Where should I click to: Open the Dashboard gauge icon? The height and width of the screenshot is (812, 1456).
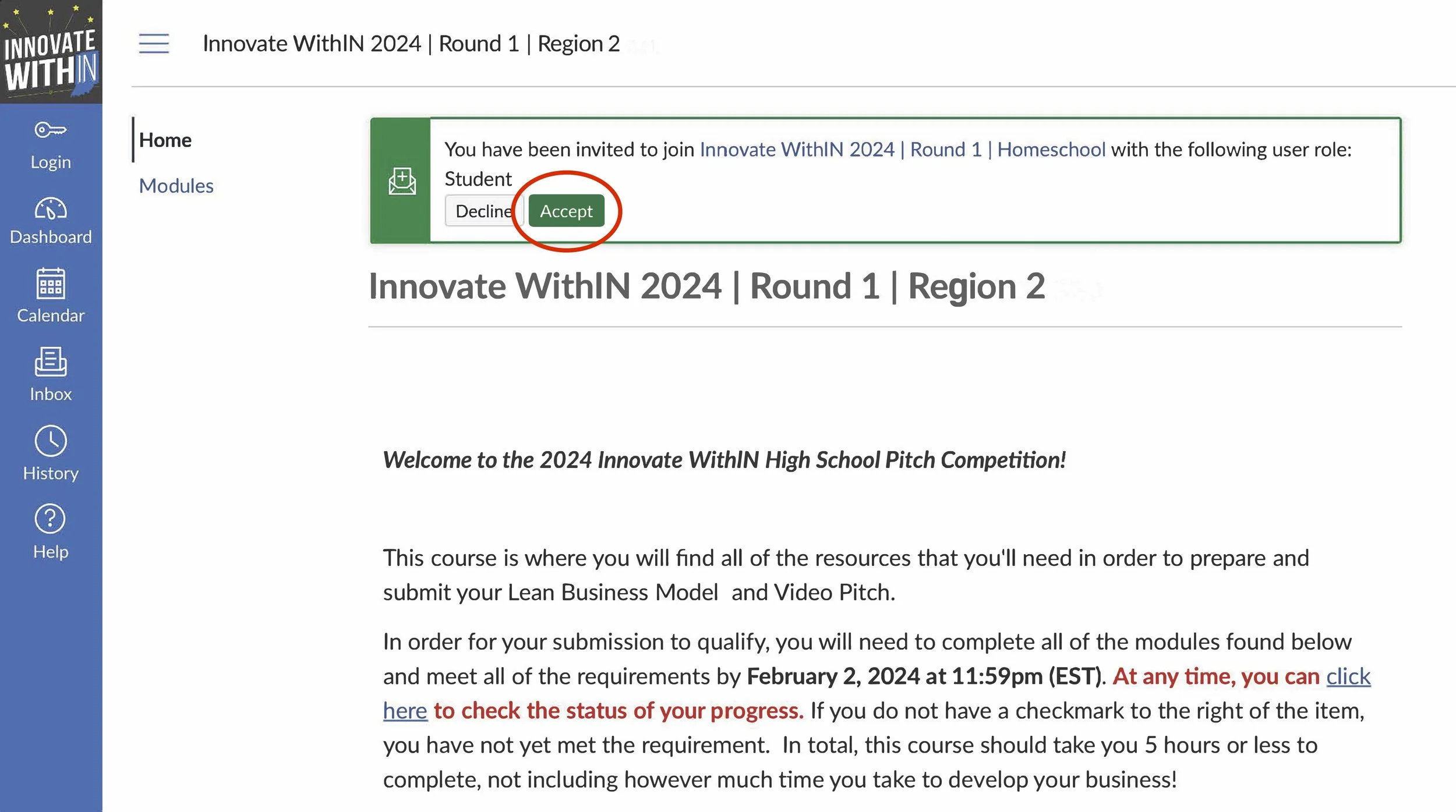(x=51, y=208)
